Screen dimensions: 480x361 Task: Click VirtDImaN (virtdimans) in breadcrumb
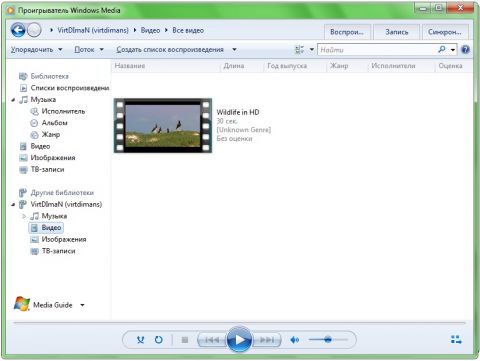[93, 30]
